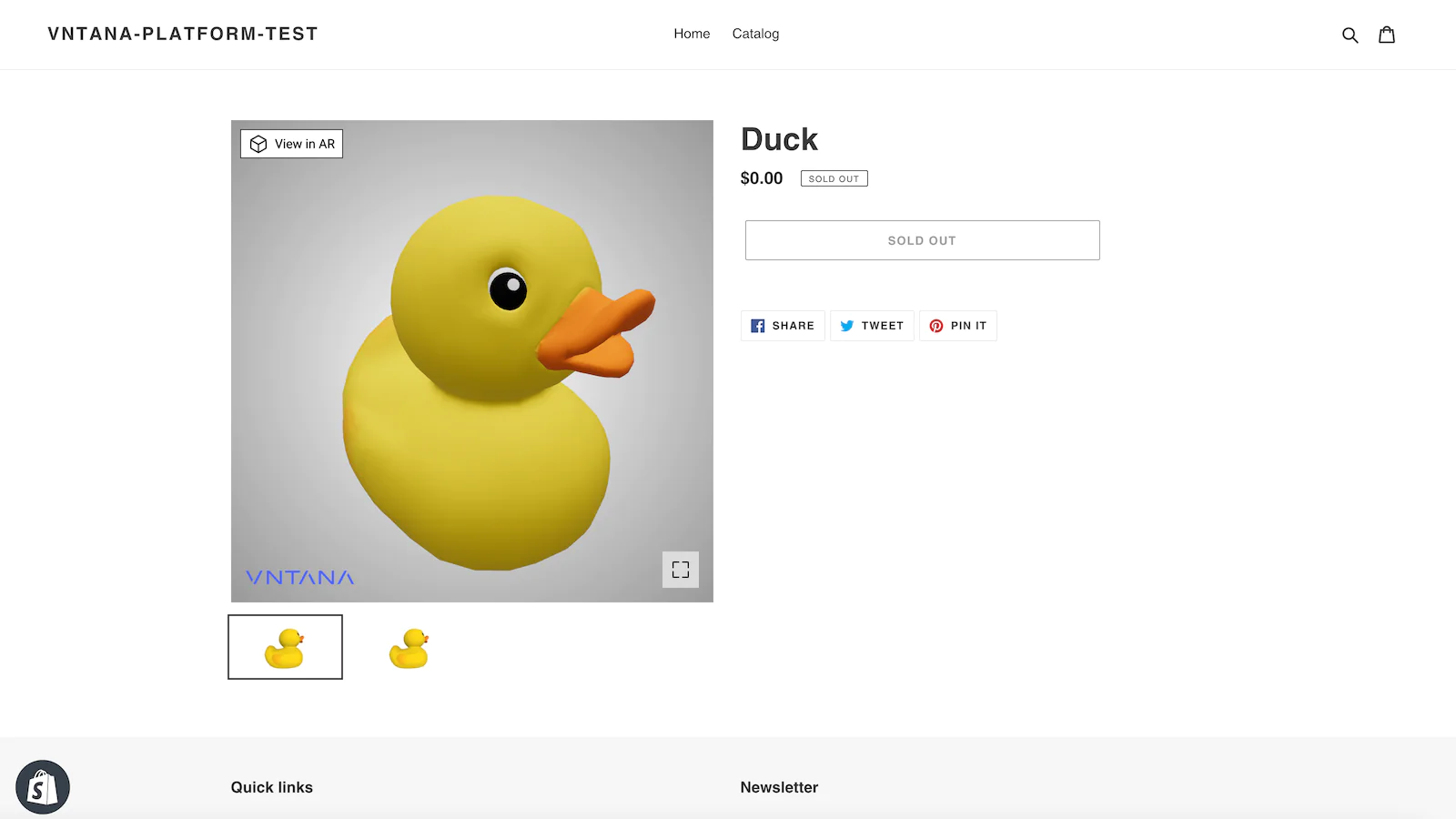The image size is (1456, 819).
Task: Click the Shopify bag badge icon
Action: [x=43, y=787]
